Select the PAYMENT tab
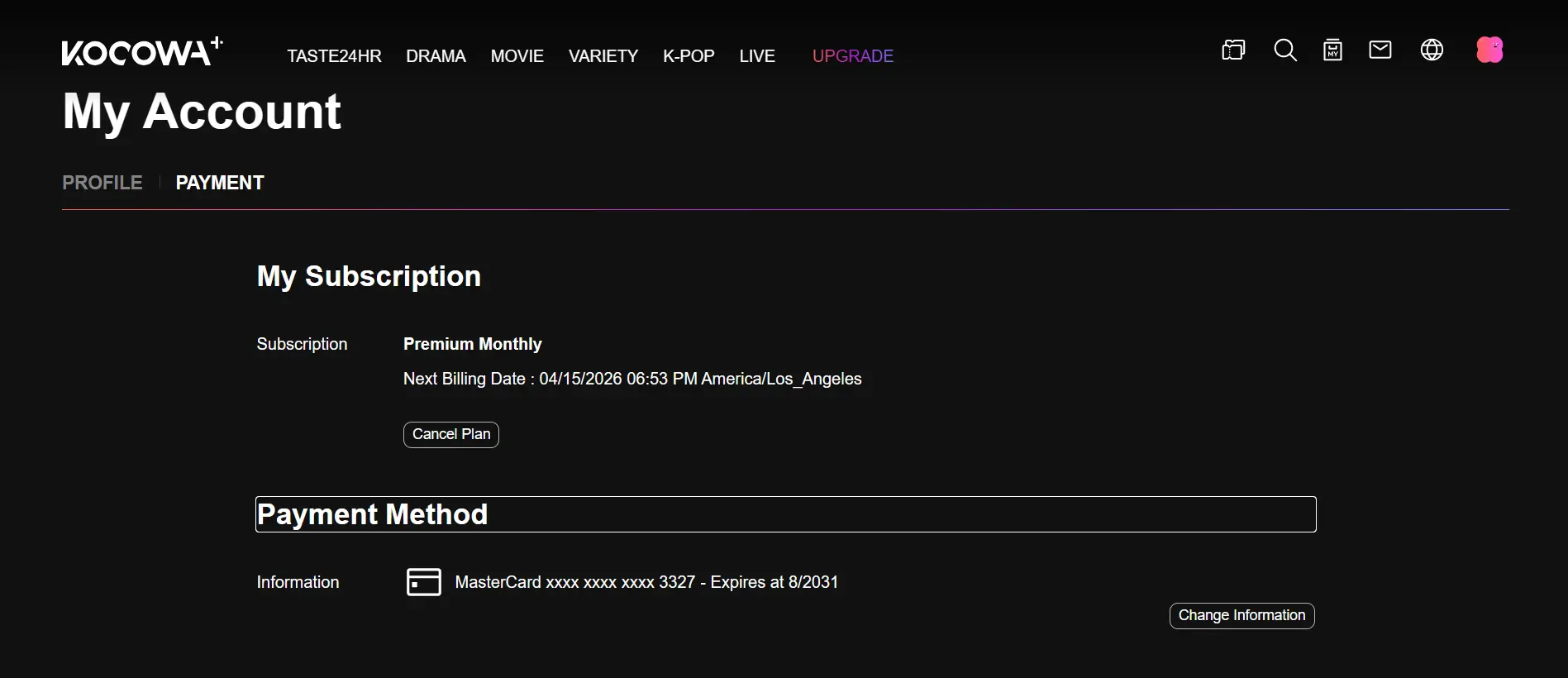The image size is (1568, 678). point(220,183)
